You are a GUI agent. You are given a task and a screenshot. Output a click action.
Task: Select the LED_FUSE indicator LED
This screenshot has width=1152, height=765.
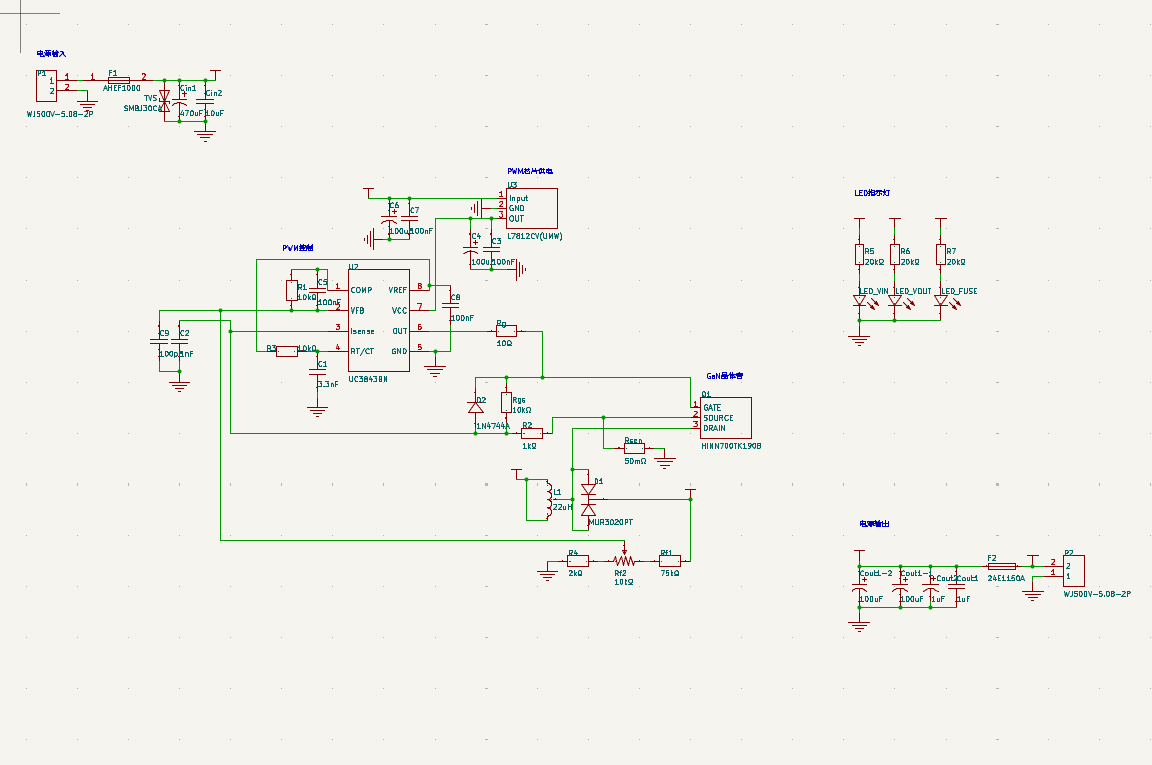click(942, 301)
